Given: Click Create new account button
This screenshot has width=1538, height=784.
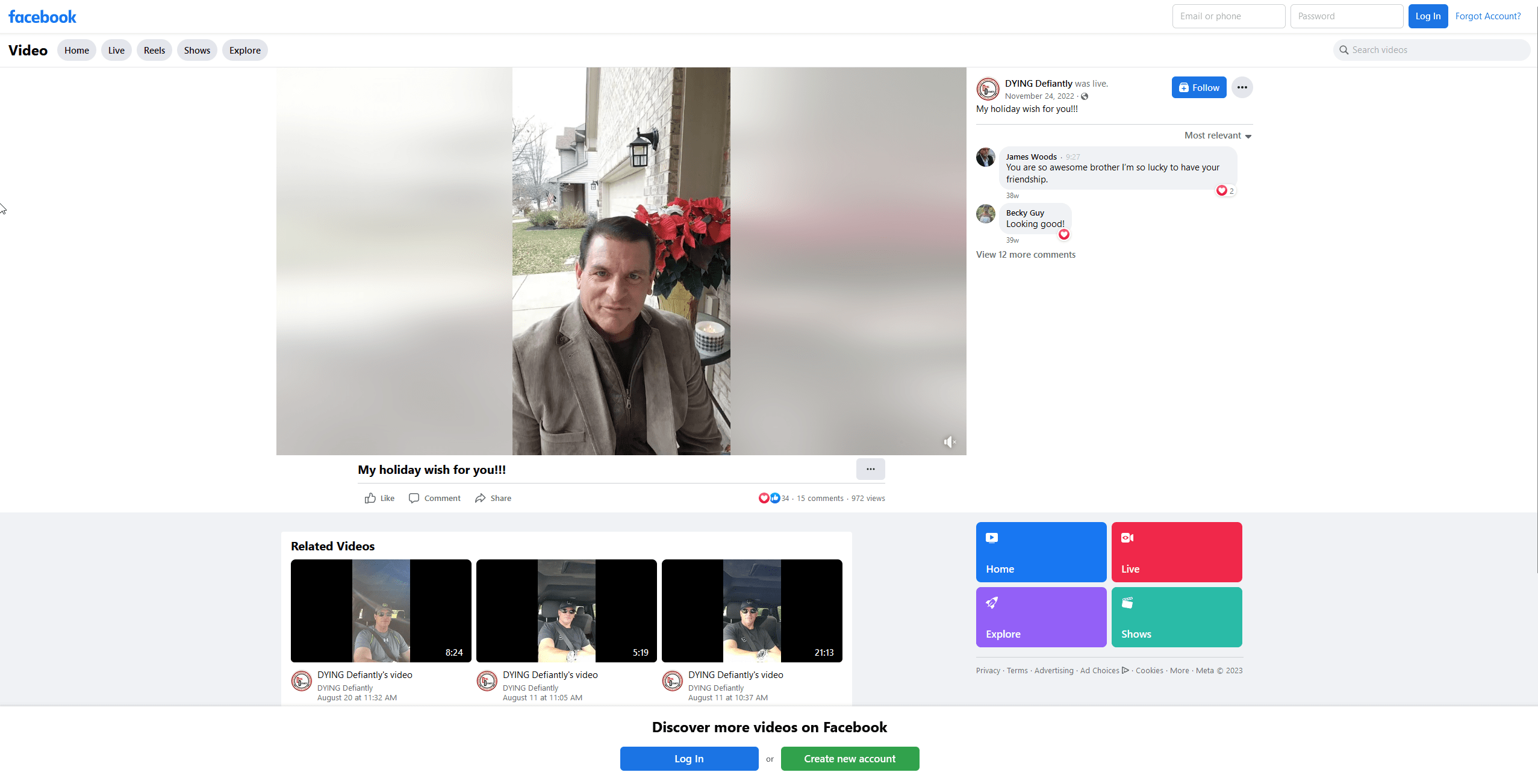Looking at the screenshot, I should point(849,759).
